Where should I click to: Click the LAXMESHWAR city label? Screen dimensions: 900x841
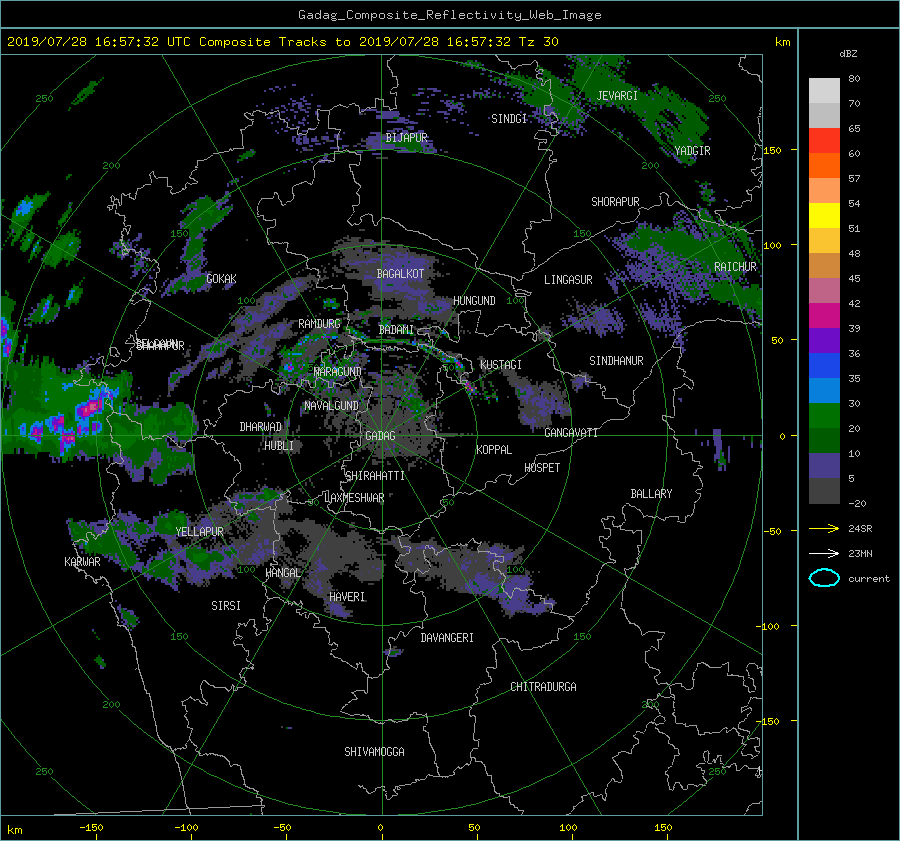click(354, 498)
